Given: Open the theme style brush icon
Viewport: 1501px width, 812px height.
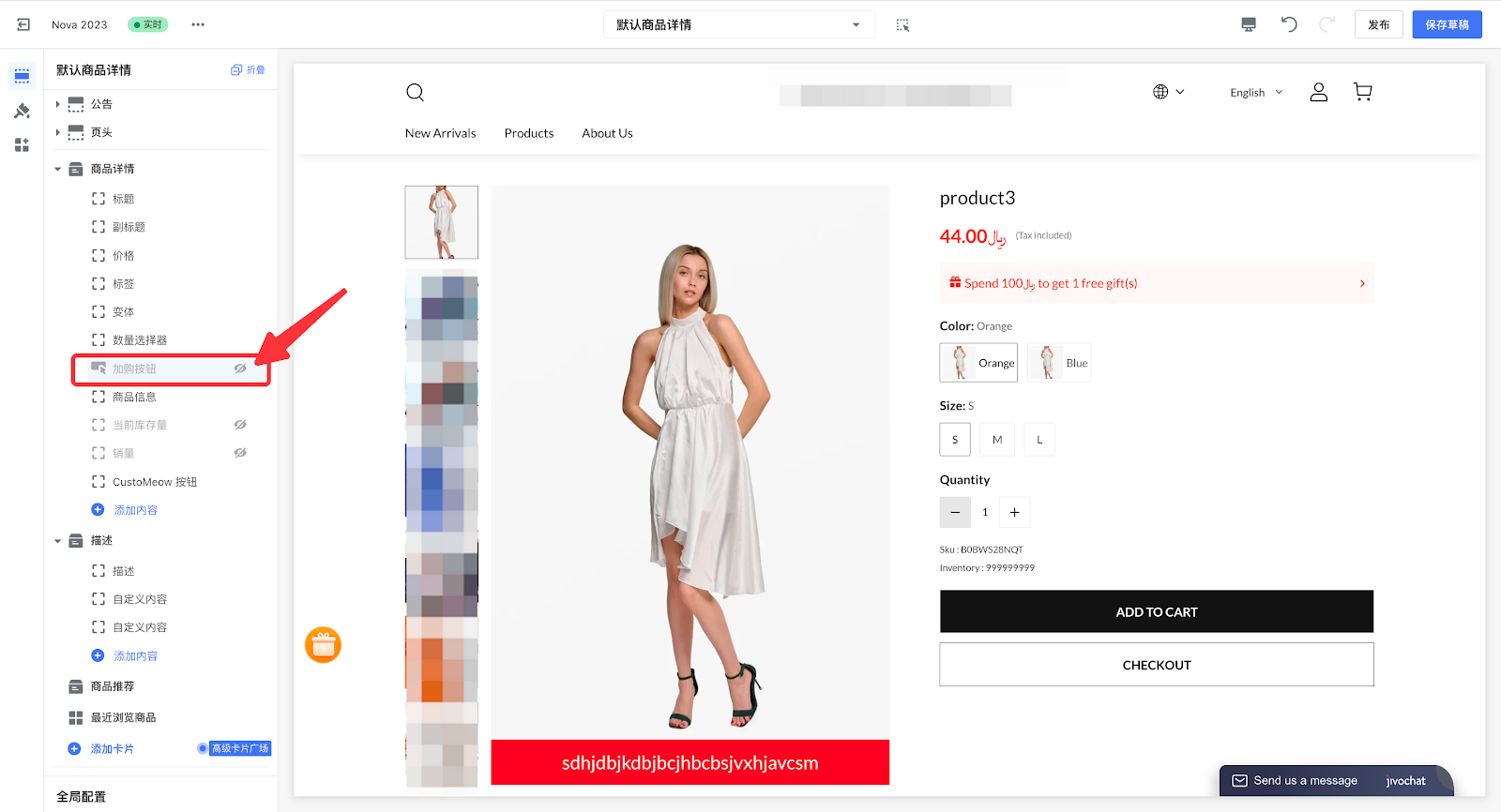Looking at the screenshot, I should tap(22, 111).
